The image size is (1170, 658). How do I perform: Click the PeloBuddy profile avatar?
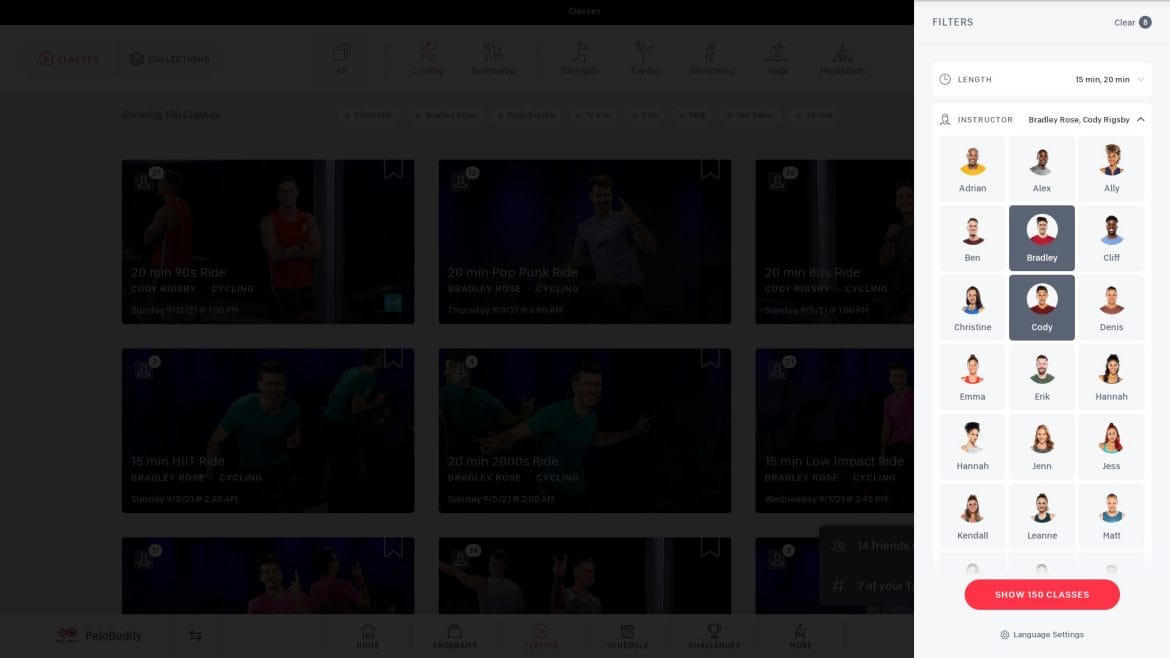pyautogui.click(x=67, y=635)
